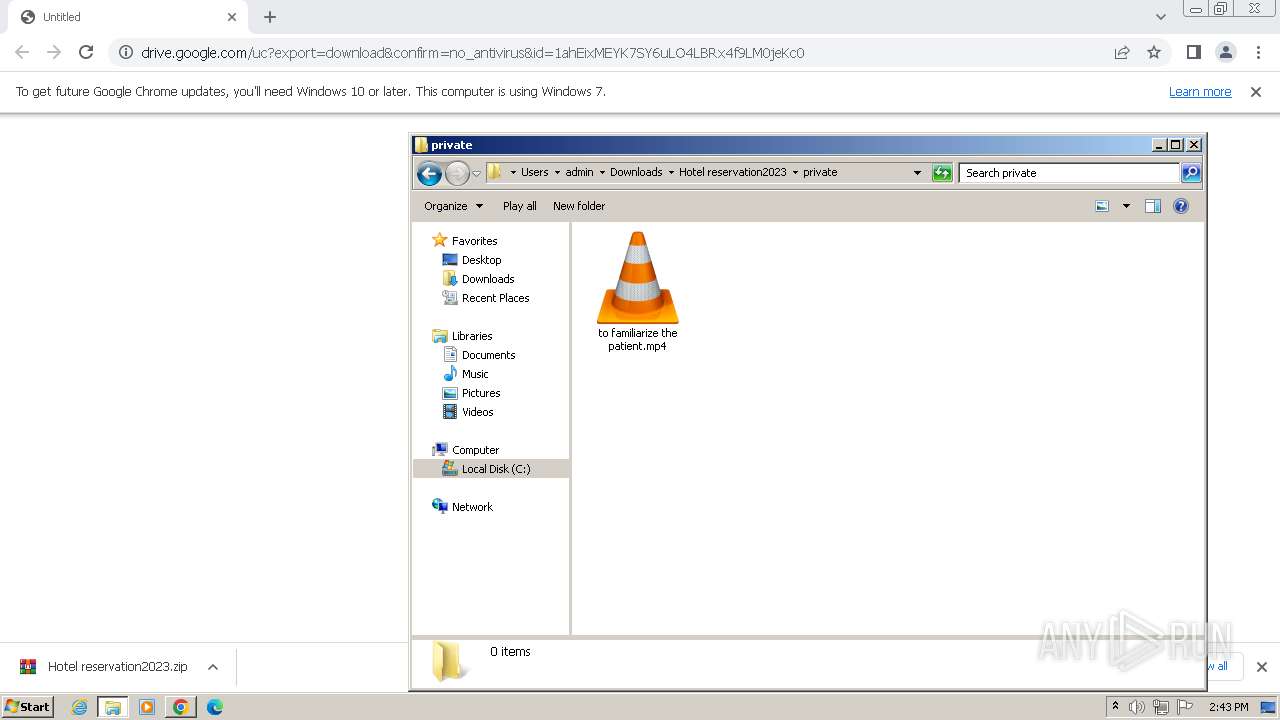Open Explorer help
This screenshot has height=720, width=1280.
(x=1180, y=206)
